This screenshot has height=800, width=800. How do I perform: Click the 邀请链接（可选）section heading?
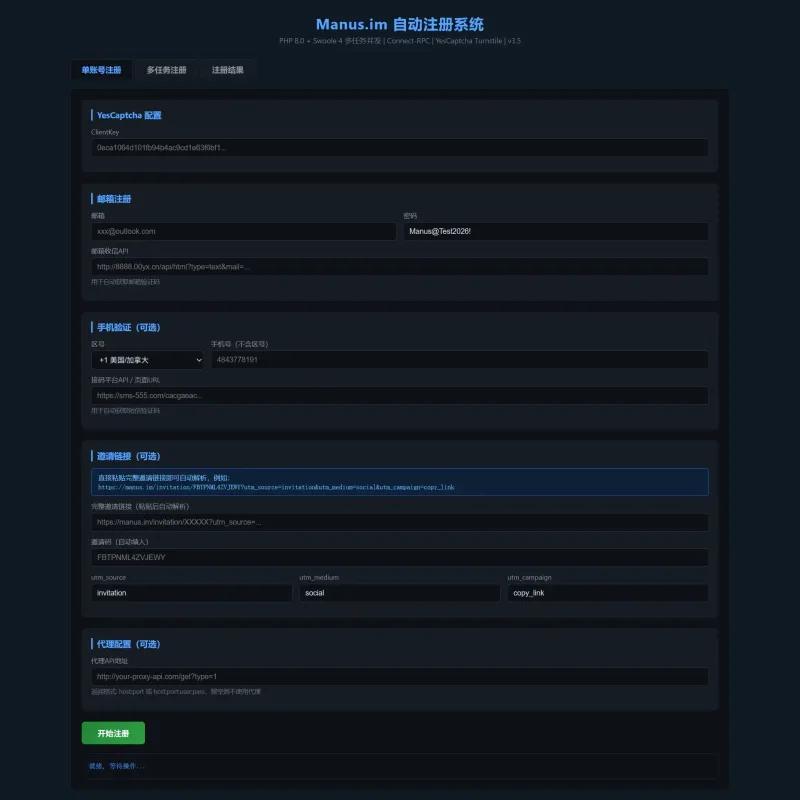point(129,456)
